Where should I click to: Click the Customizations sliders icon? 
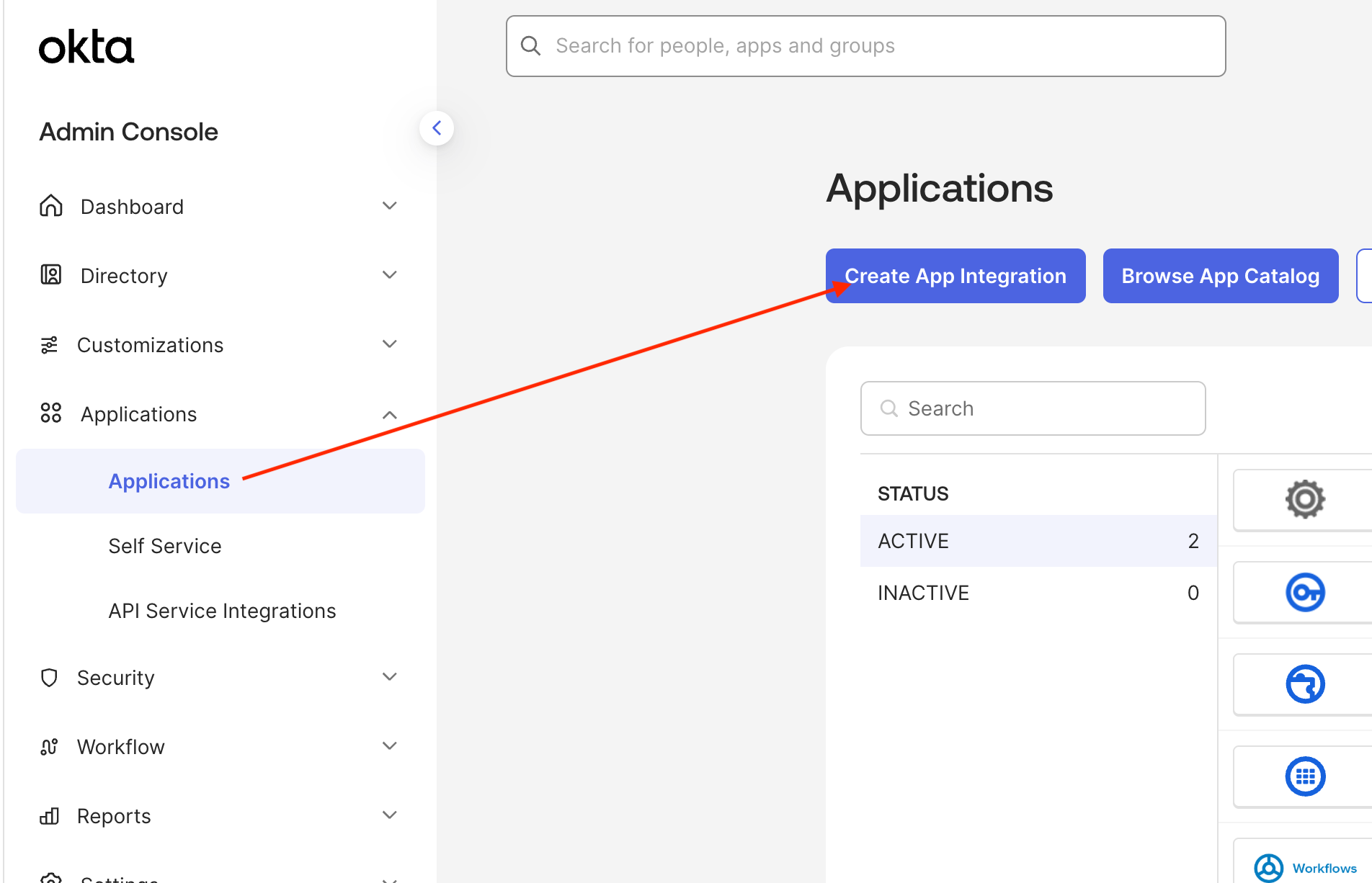[49, 345]
